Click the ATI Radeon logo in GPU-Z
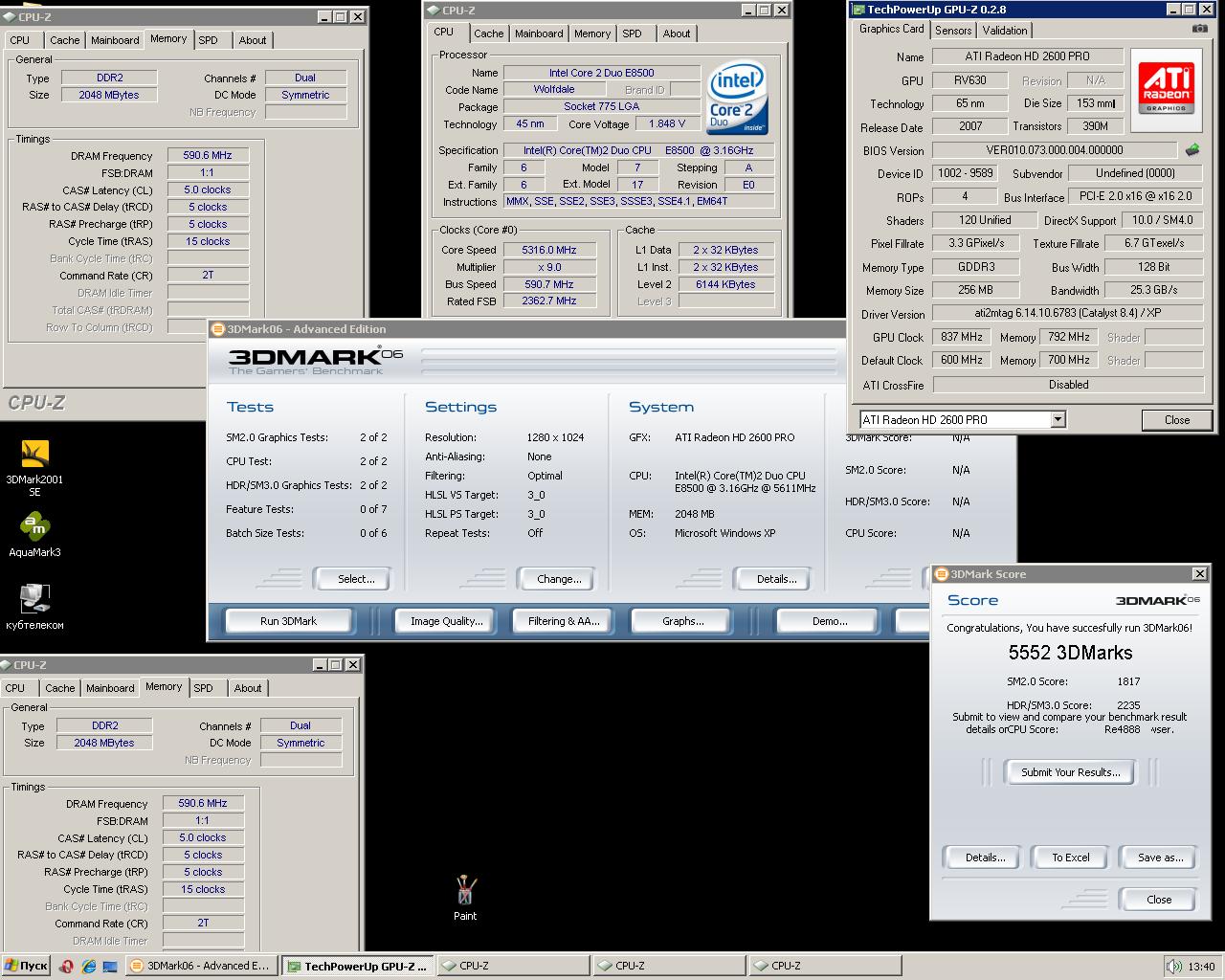The image size is (1225, 980). (x=1166, y=89)
